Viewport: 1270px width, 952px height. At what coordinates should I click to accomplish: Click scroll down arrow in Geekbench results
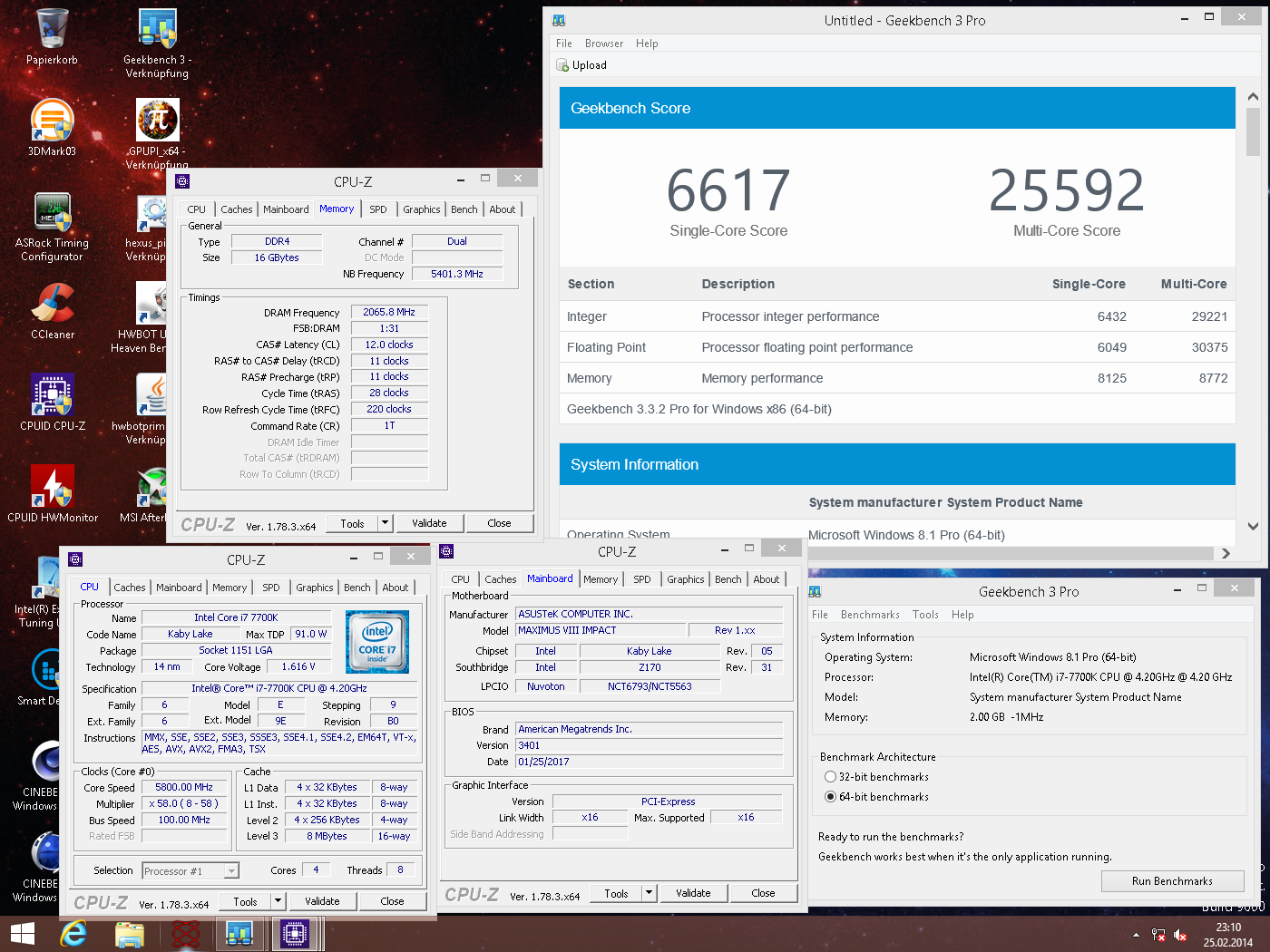pyautogui.click(x=1253, y=526)
